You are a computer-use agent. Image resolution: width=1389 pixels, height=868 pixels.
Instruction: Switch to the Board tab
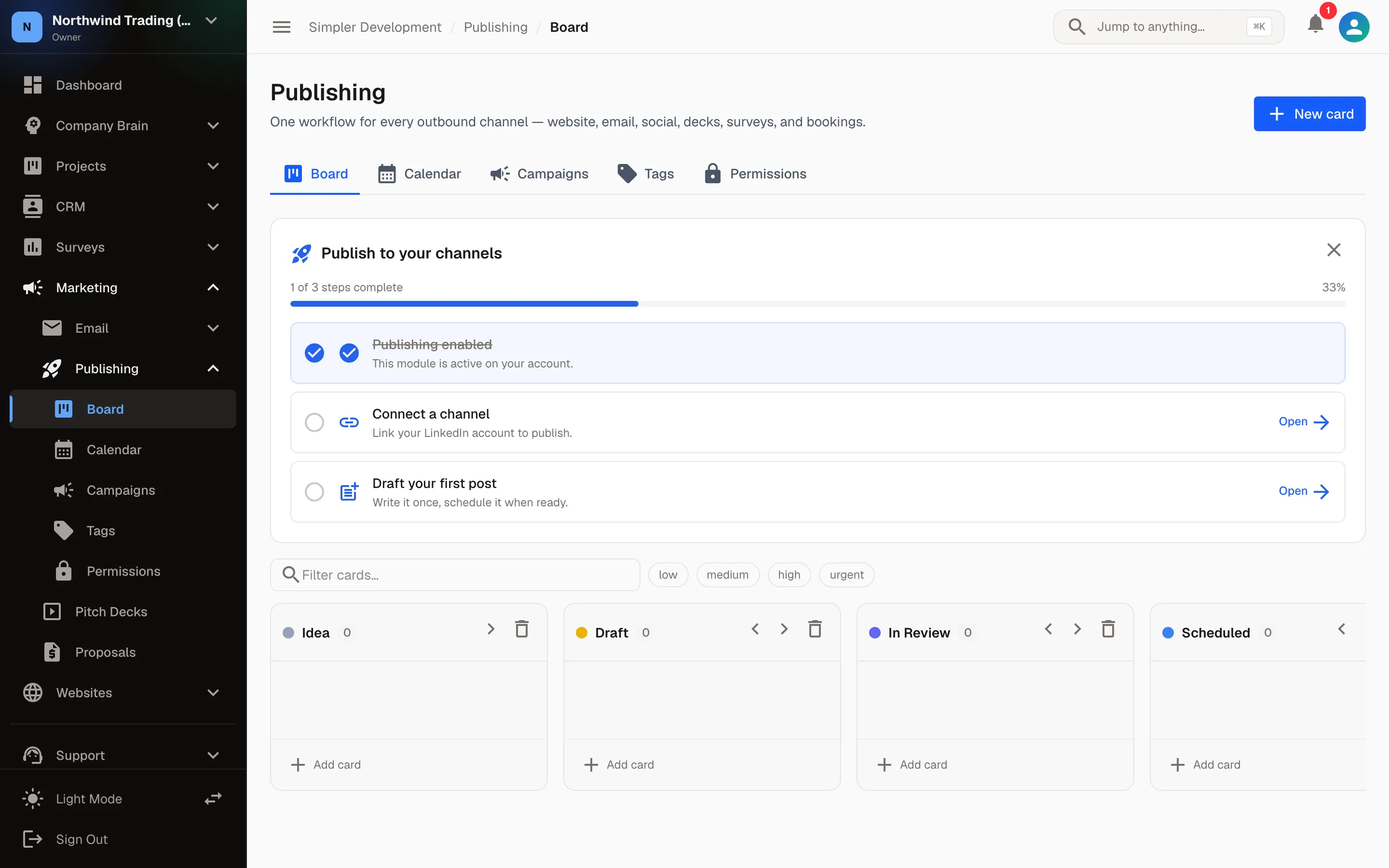coord(315,174)
